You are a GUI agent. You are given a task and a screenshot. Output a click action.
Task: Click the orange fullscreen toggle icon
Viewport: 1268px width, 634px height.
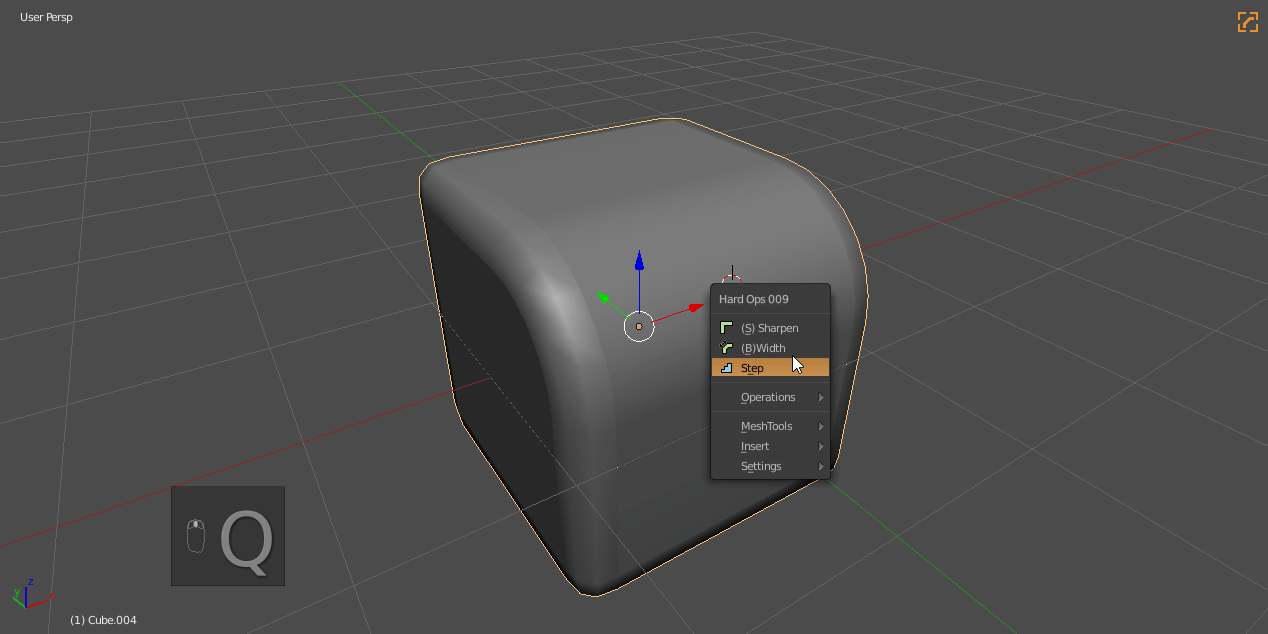1247,22
